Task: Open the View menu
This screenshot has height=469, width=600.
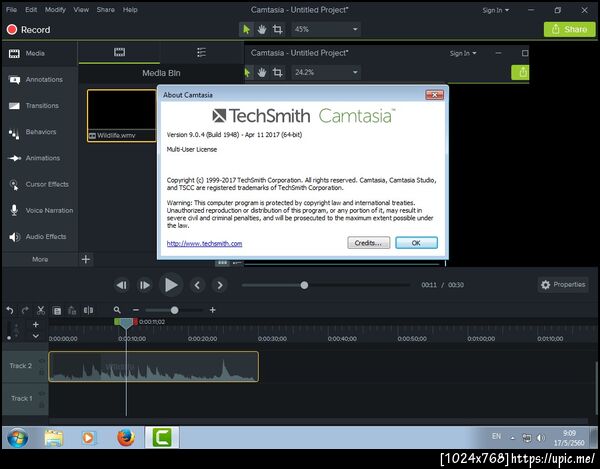Action: tap(81, 10)
